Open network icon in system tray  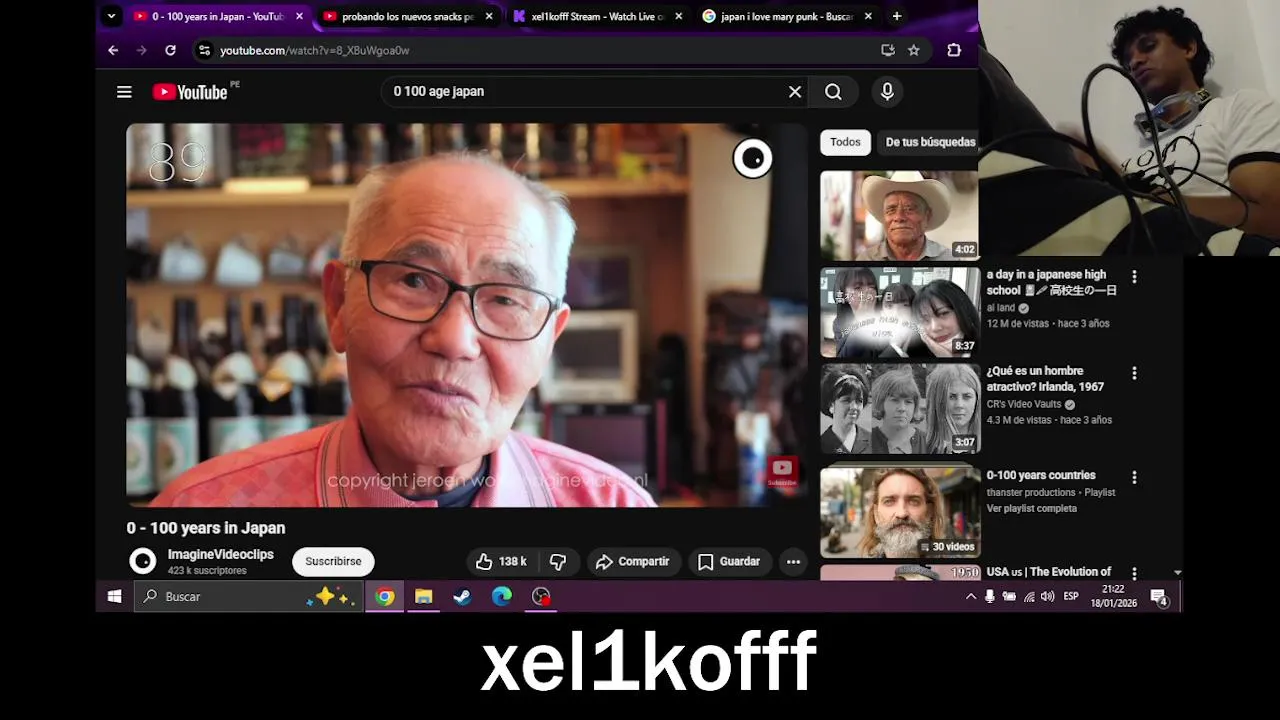point(1028,596)
